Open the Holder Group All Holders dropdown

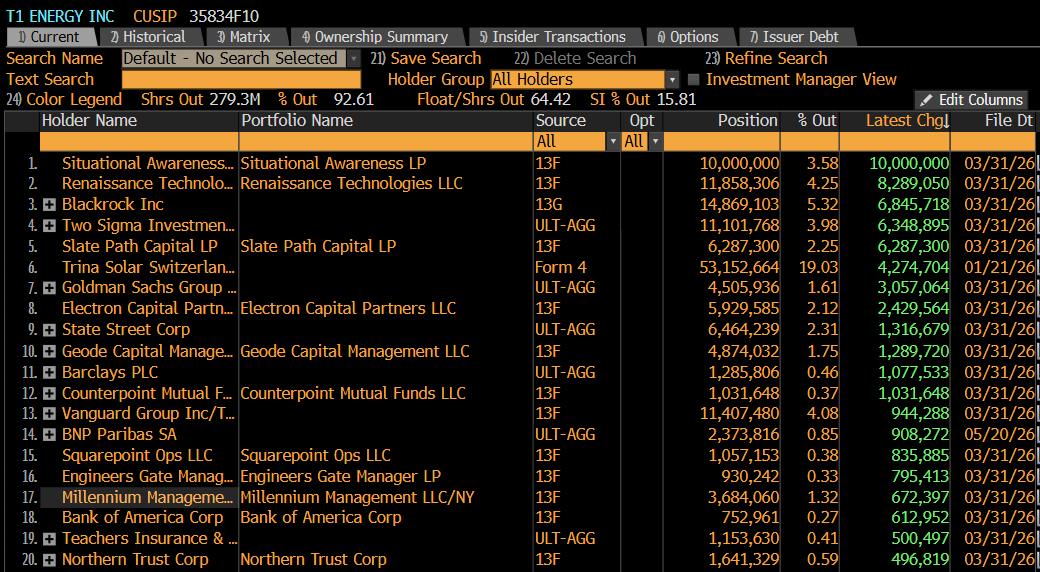(x=673, y=80)
